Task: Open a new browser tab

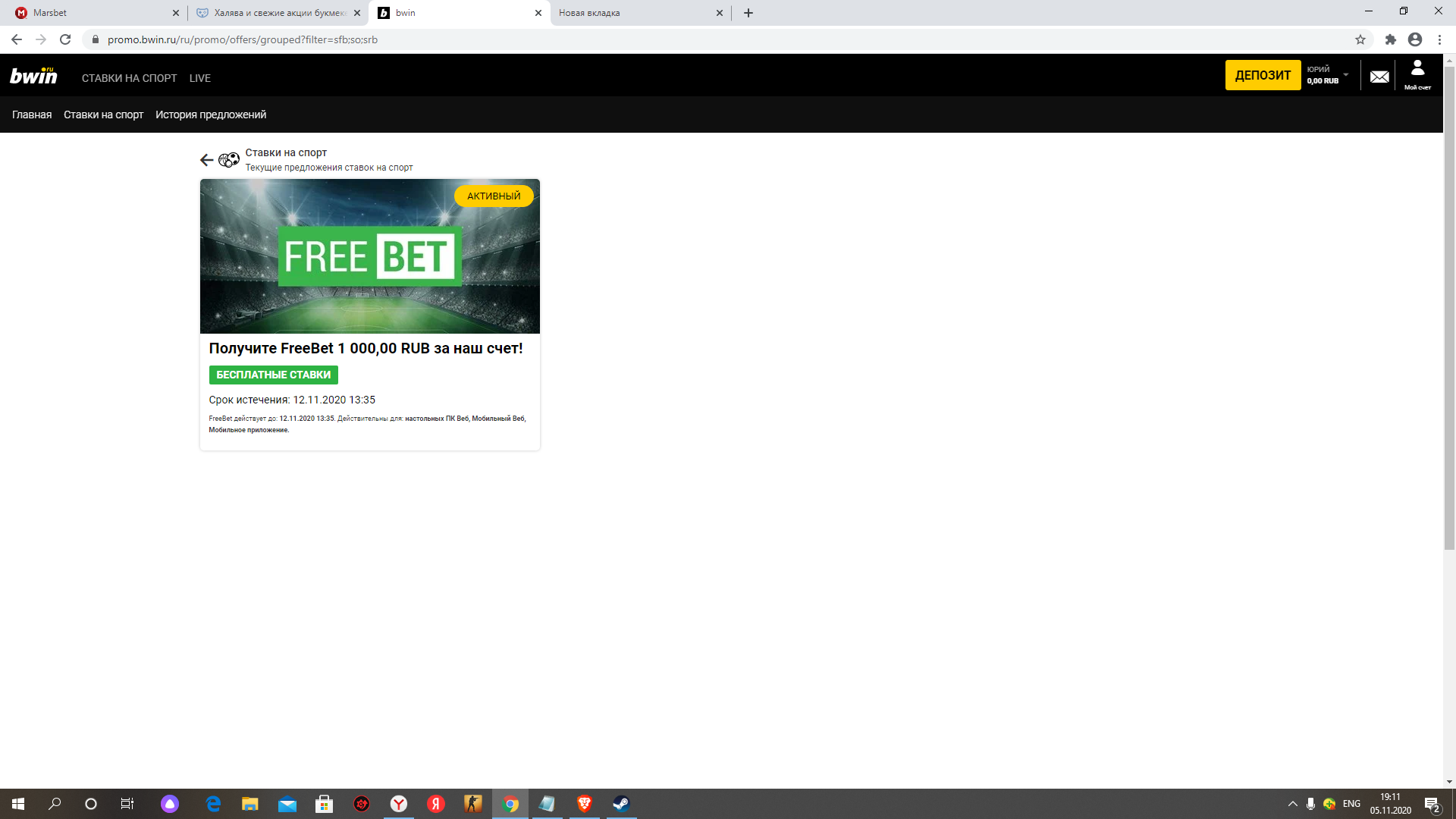Action: coord(748,13)
